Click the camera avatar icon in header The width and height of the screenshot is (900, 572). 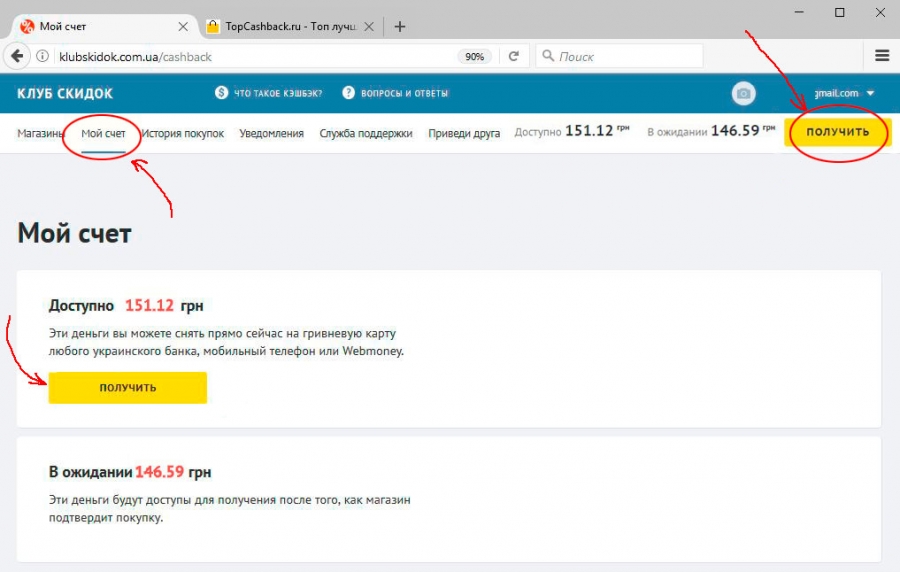(743, 94)
